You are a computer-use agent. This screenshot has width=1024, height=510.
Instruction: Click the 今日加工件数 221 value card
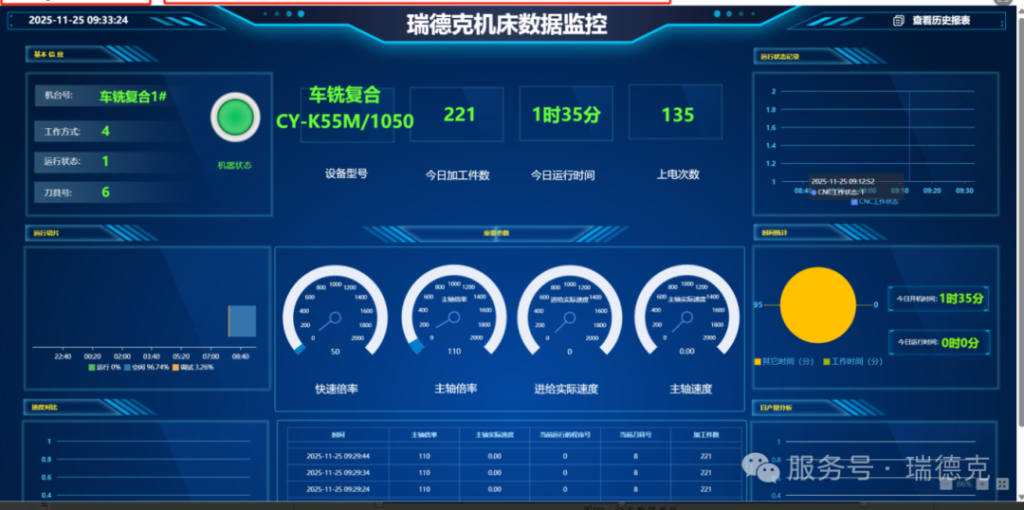(459, 115)
